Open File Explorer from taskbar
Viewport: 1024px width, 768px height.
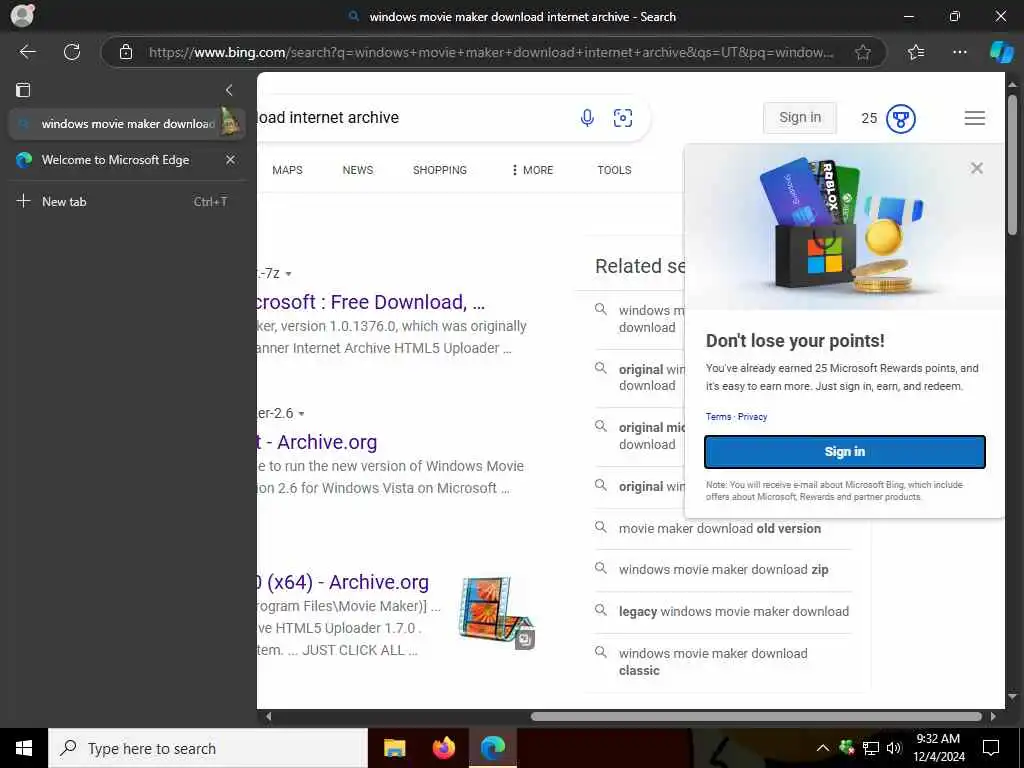394,748
